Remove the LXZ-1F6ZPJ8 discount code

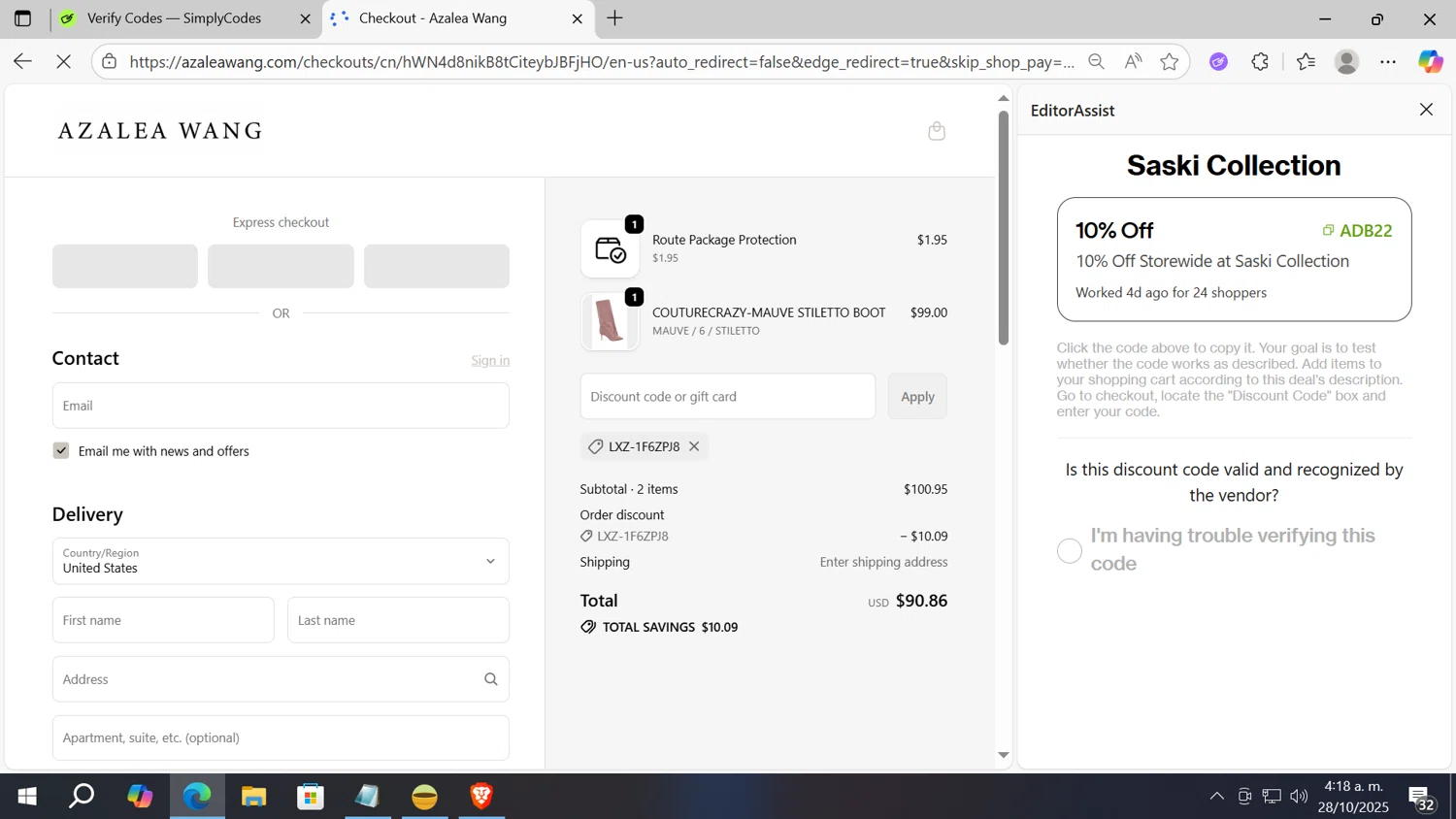point(694,446)
